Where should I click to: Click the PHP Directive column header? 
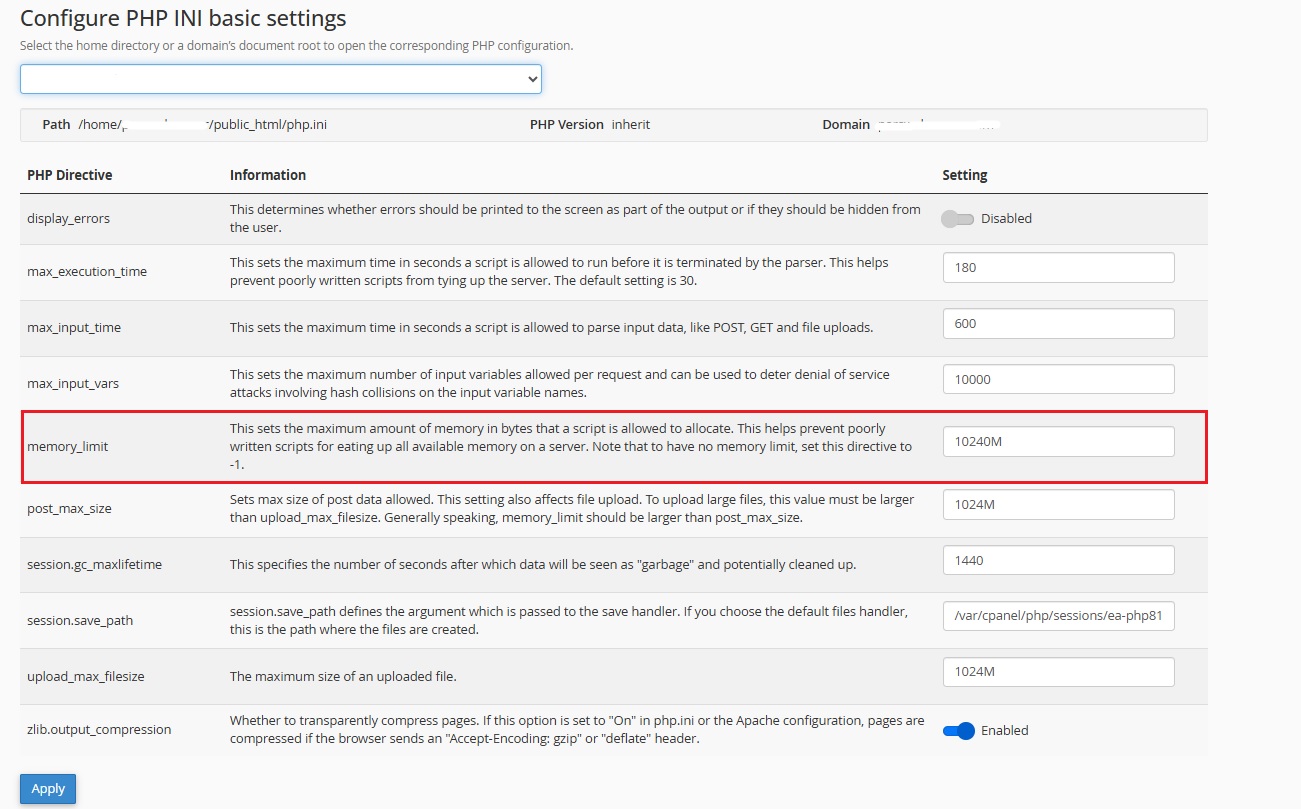coord(69,175)
